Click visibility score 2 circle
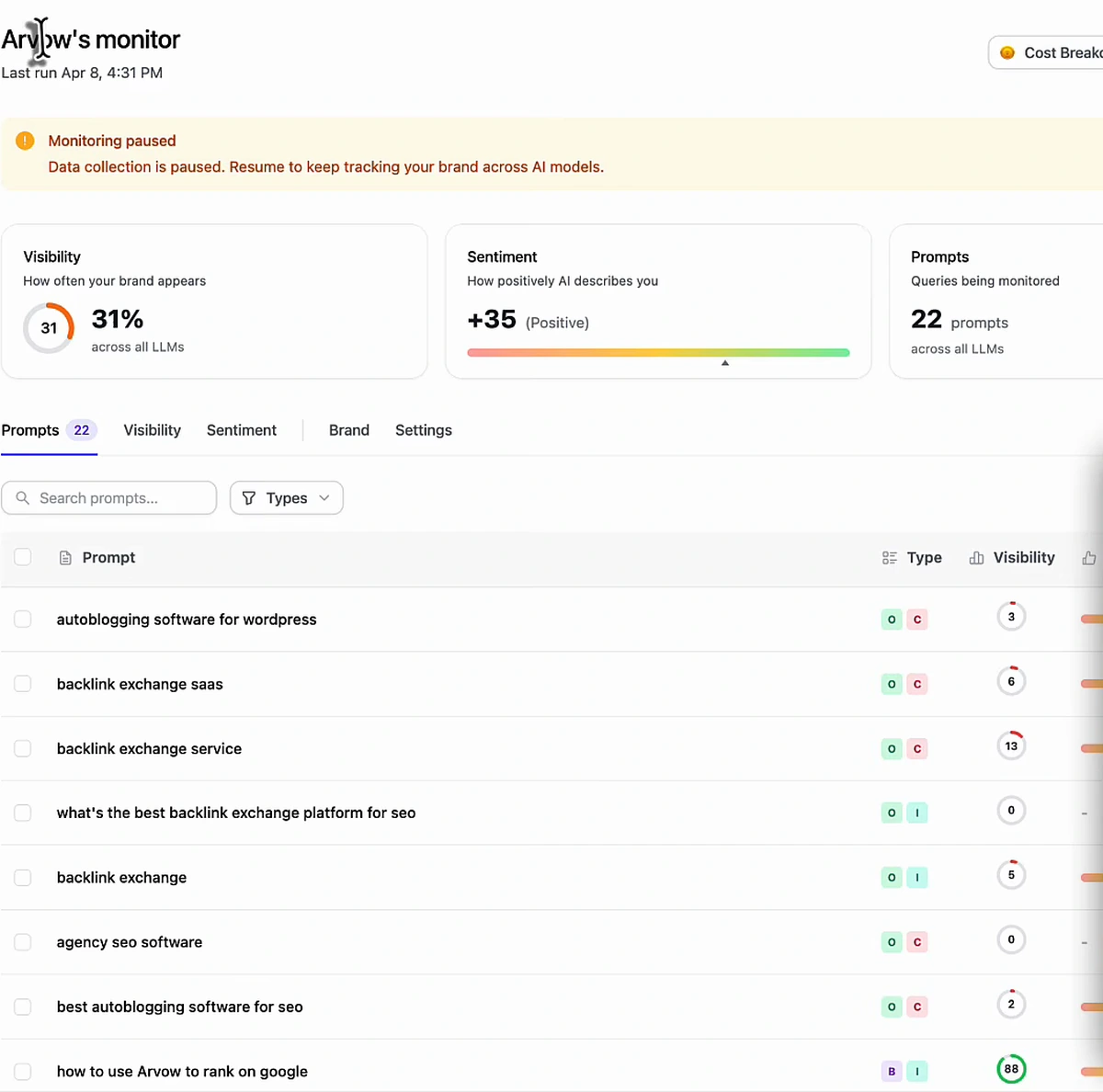 (x=1011, y=1005)
